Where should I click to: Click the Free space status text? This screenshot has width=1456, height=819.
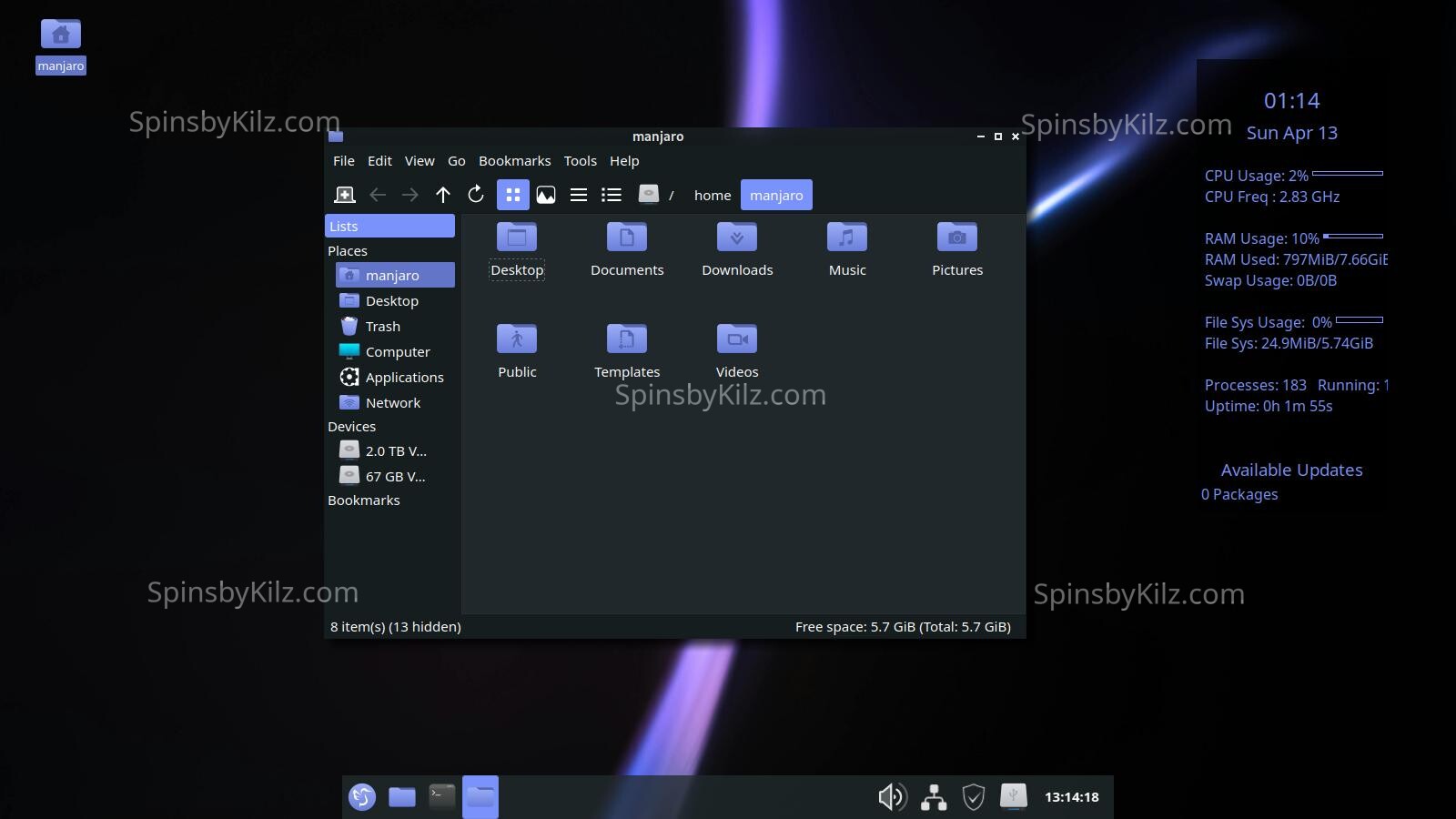point(903,626)
